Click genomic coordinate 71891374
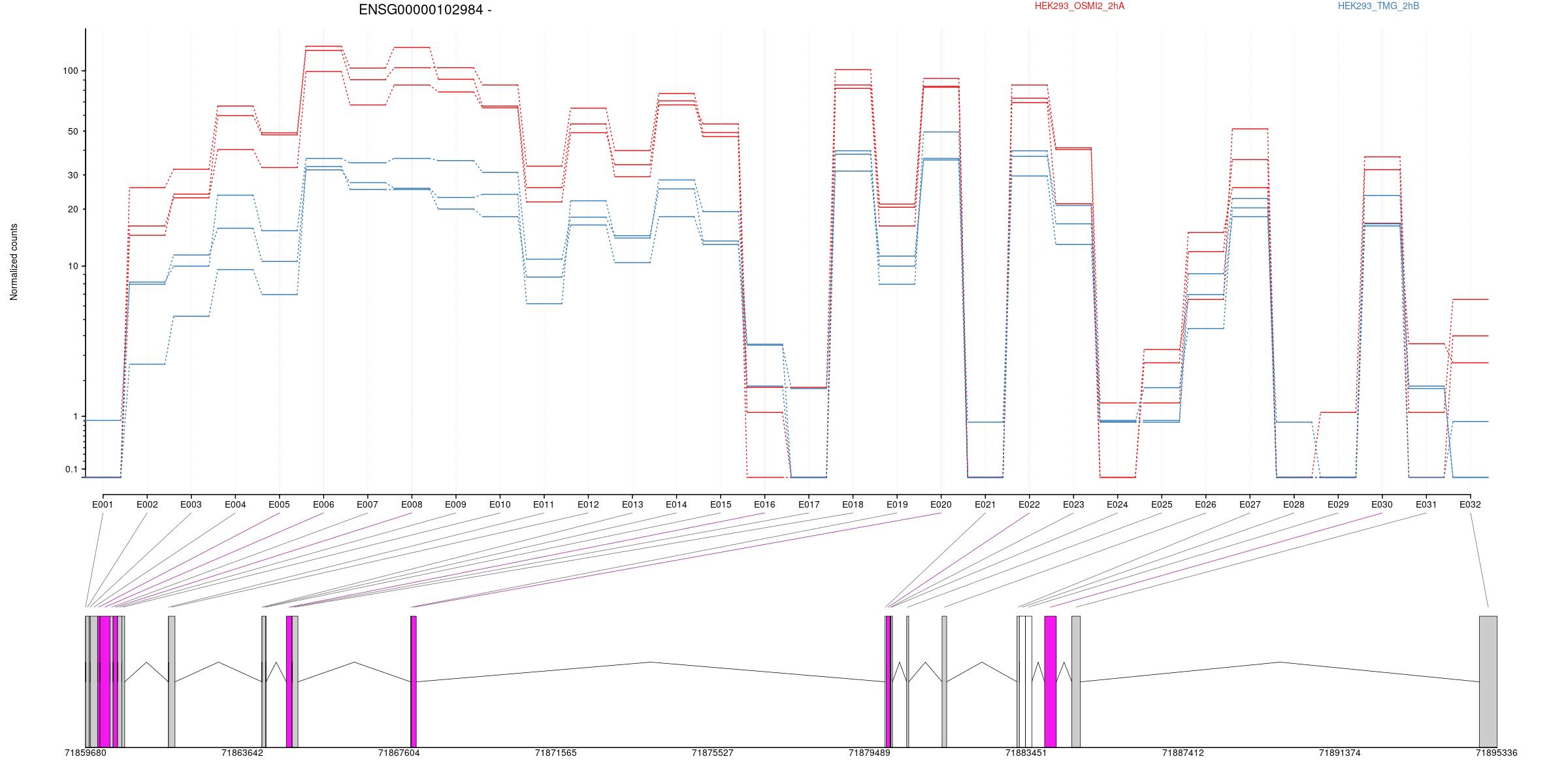The height and width of the screenshot is (784, 1568). 1340,753
